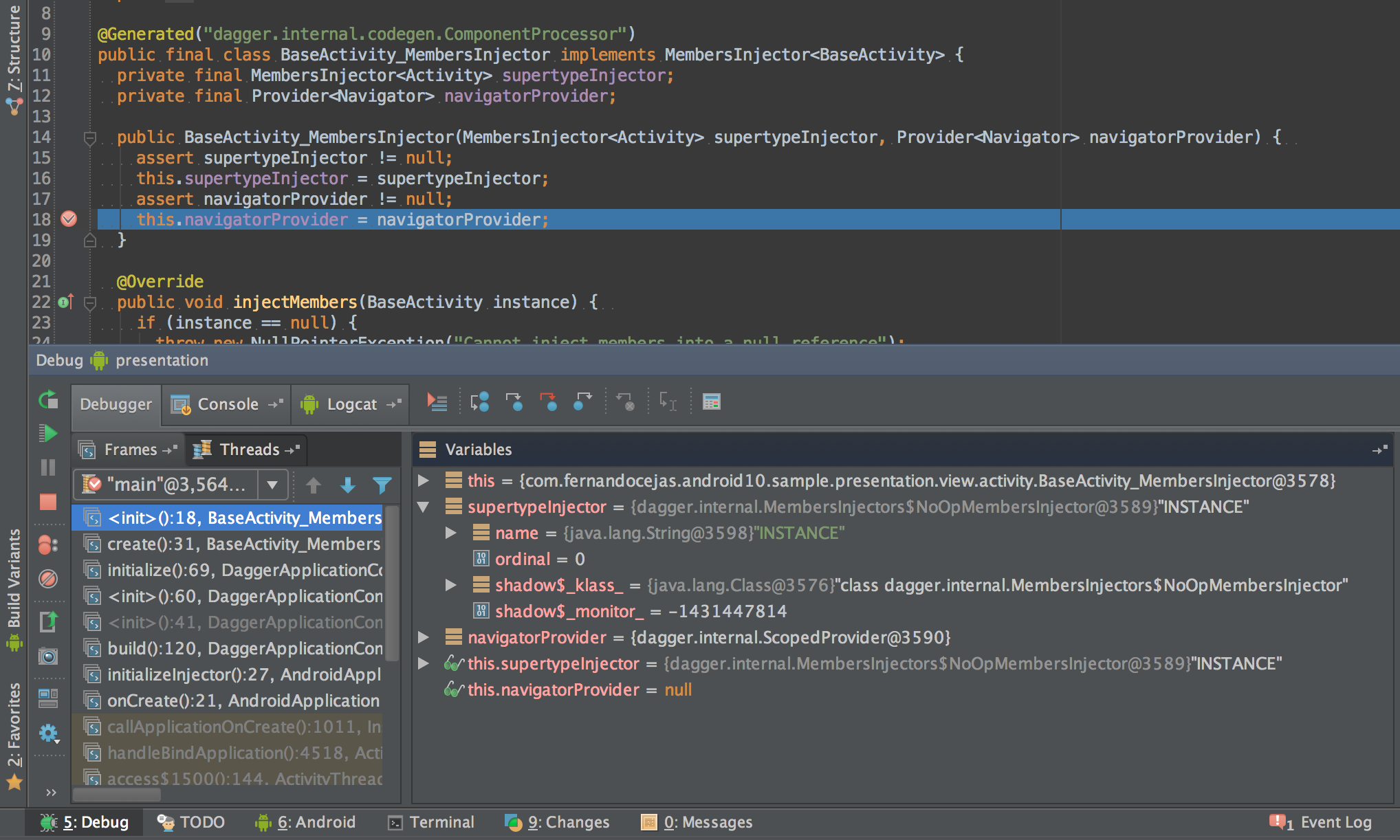
Task: Expand the 'this' variable node
Action: click(x=424, y=480)
